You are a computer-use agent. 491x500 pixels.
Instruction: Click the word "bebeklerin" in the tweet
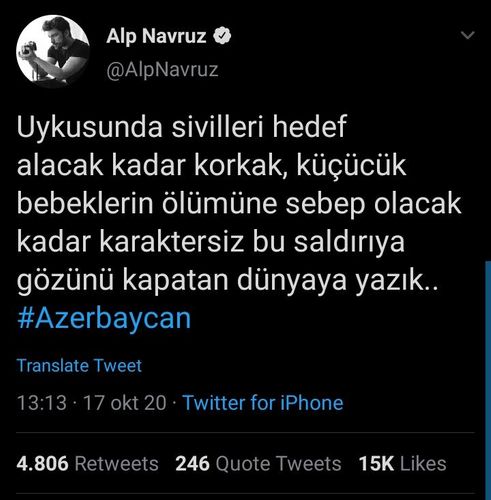pos(85,203)
